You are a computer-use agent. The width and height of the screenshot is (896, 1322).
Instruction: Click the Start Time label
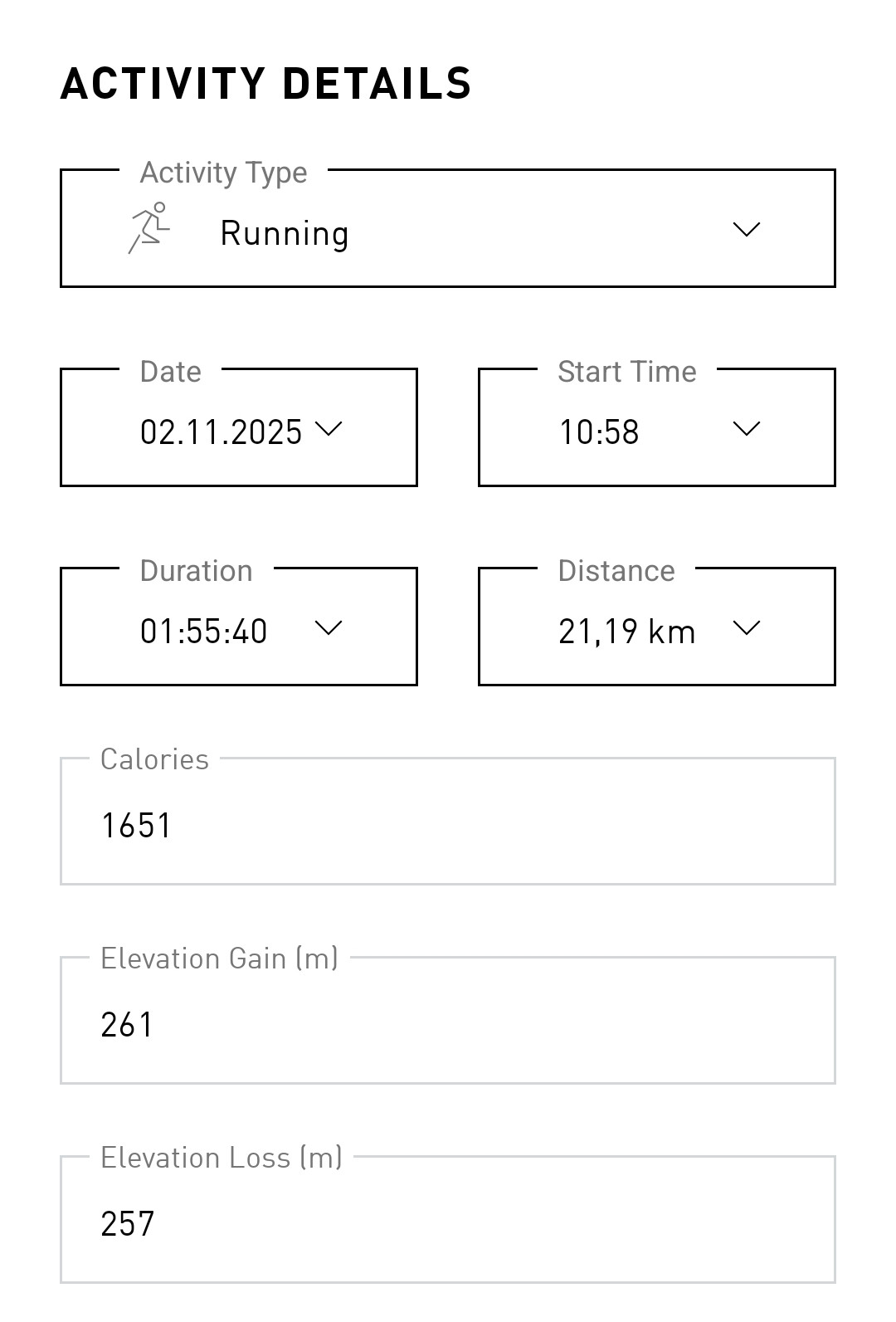pos(626,372)
